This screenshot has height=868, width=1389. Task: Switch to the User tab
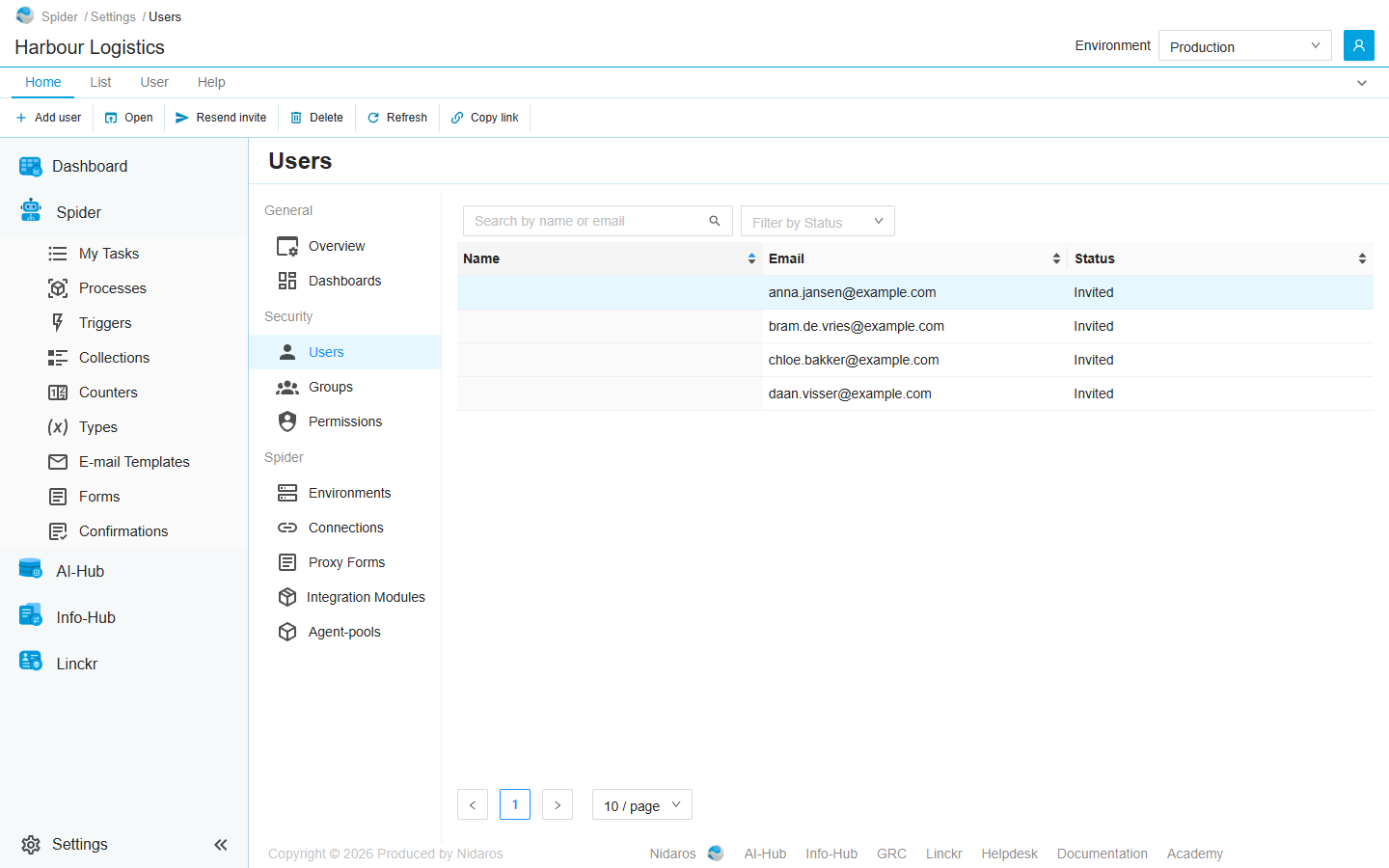point(154,82)
